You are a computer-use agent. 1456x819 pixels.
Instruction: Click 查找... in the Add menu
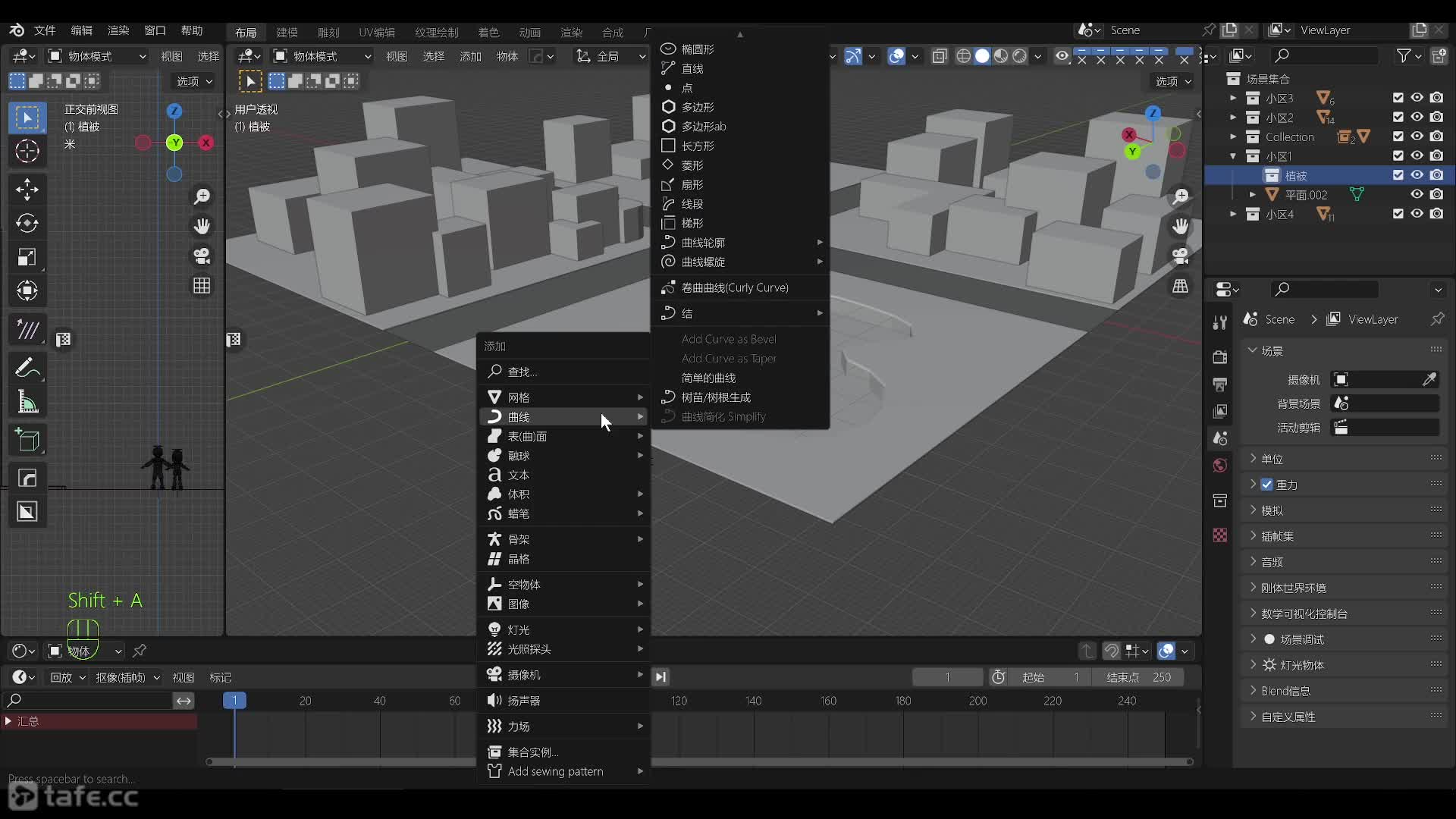(x=564, y=372)
